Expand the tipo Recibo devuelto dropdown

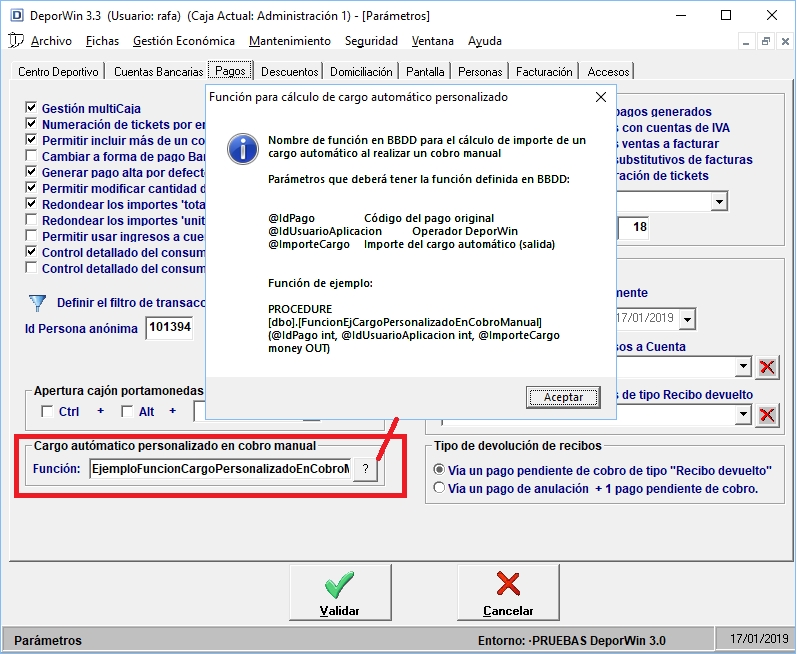743,415
